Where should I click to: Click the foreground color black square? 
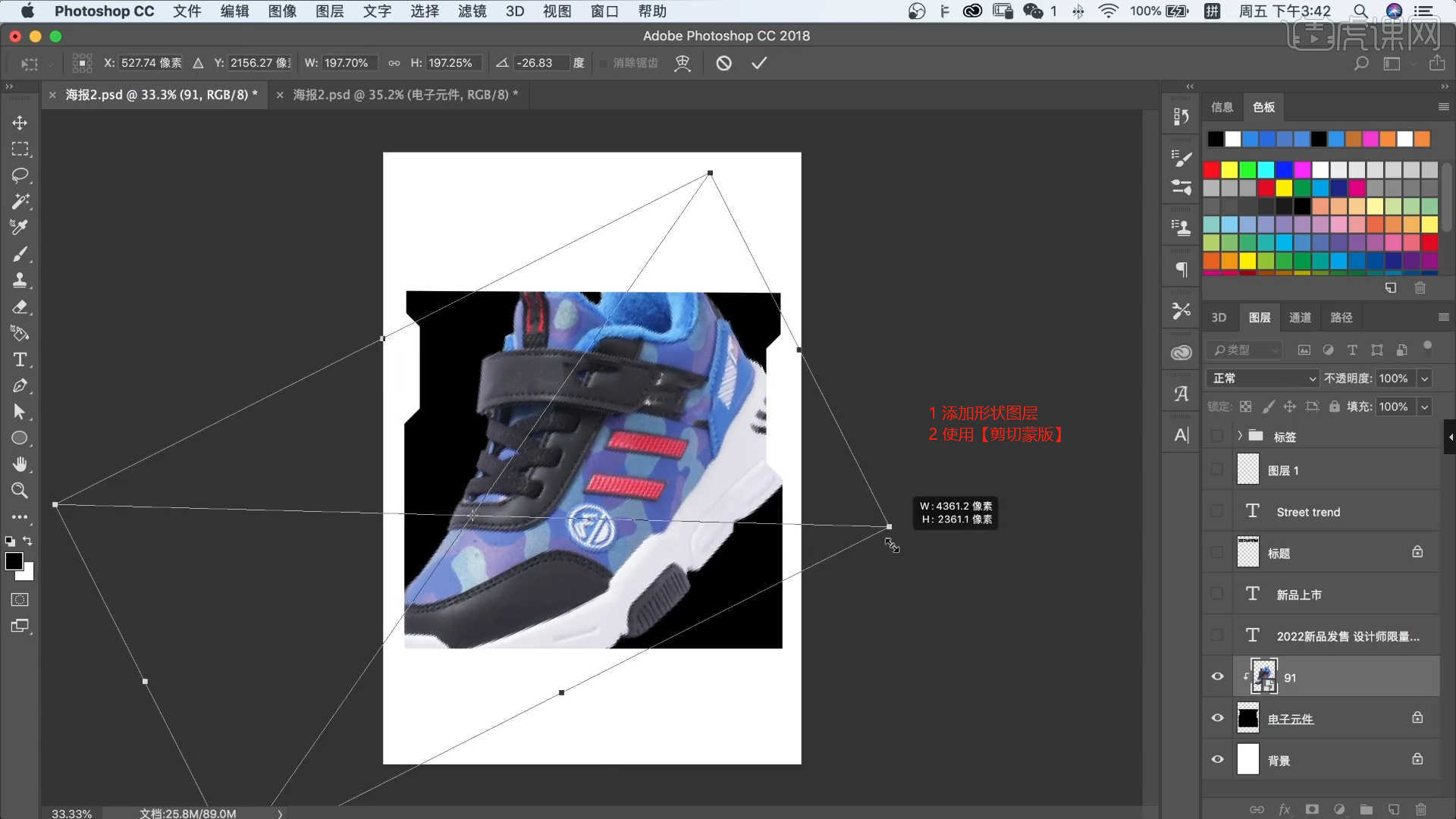[x=14, y=561]
